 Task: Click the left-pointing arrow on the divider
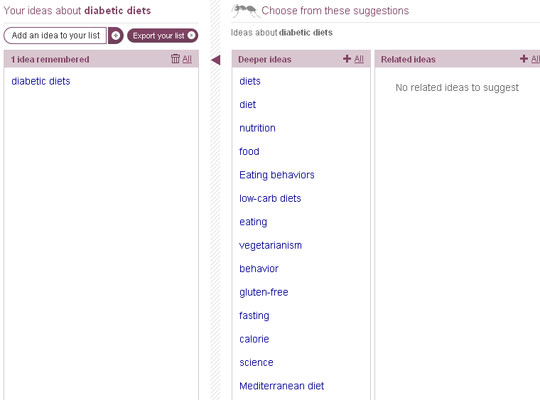(x=216, y=60)
